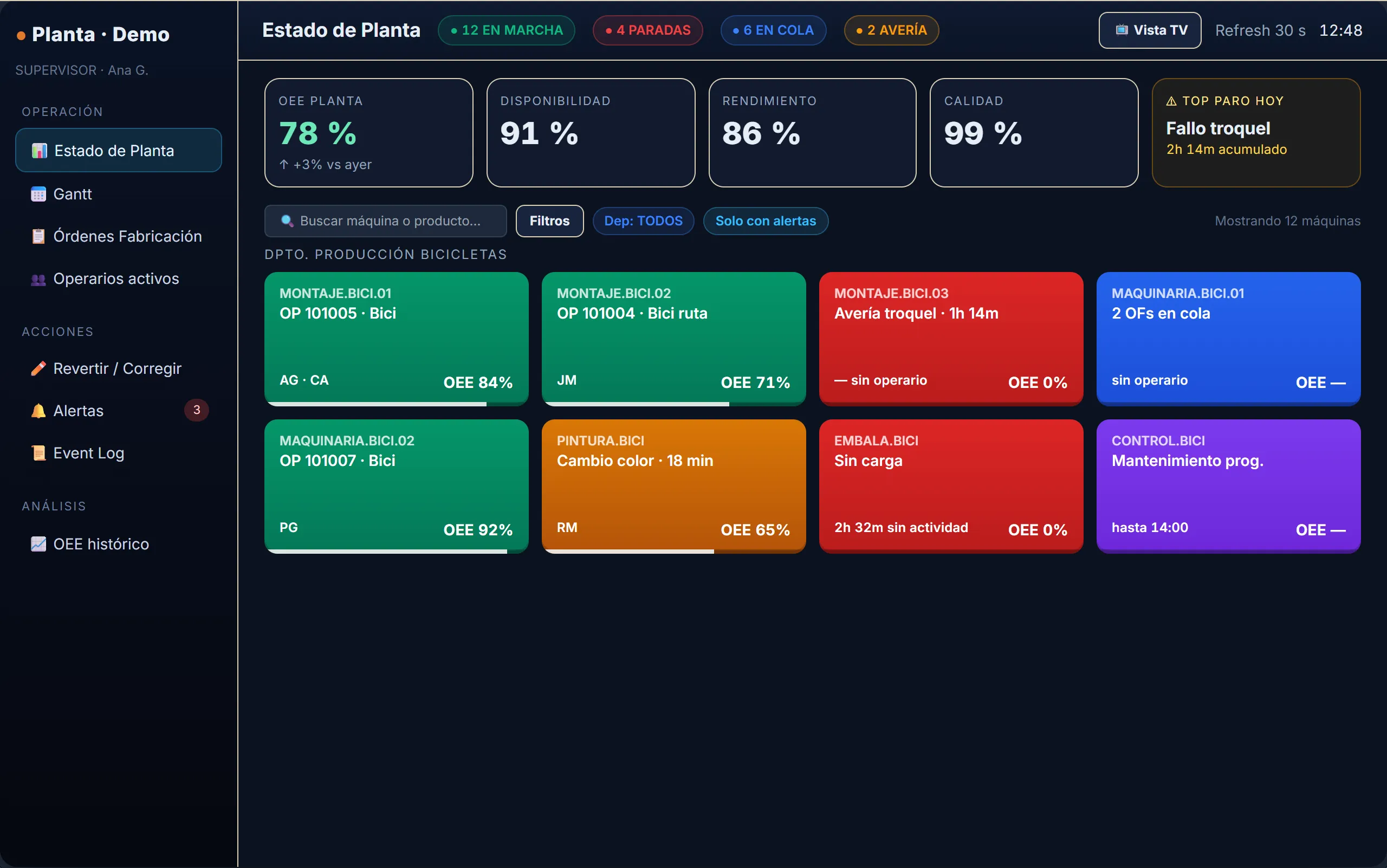Open the MONTAJE.BICI.01 machine card

[x=396, y=339]
